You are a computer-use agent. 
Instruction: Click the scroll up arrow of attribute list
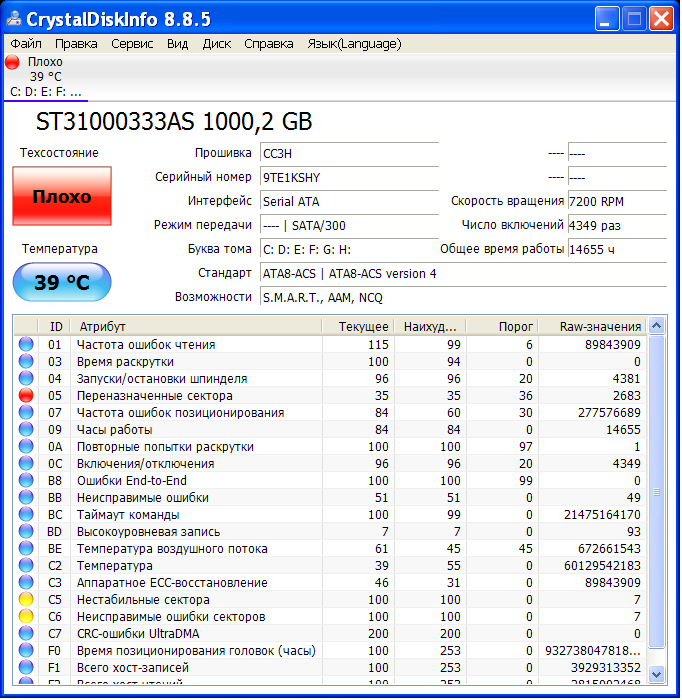pyautogui.click(x=657, y=326)
